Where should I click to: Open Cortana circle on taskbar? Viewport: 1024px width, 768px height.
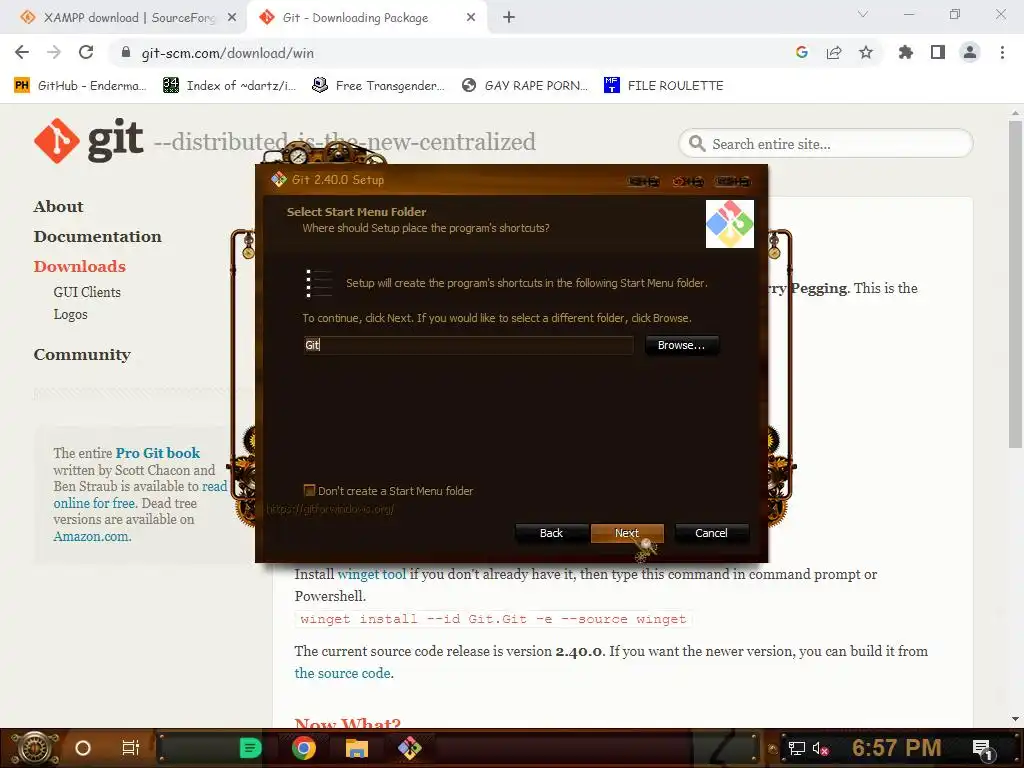tap(83, 748)
